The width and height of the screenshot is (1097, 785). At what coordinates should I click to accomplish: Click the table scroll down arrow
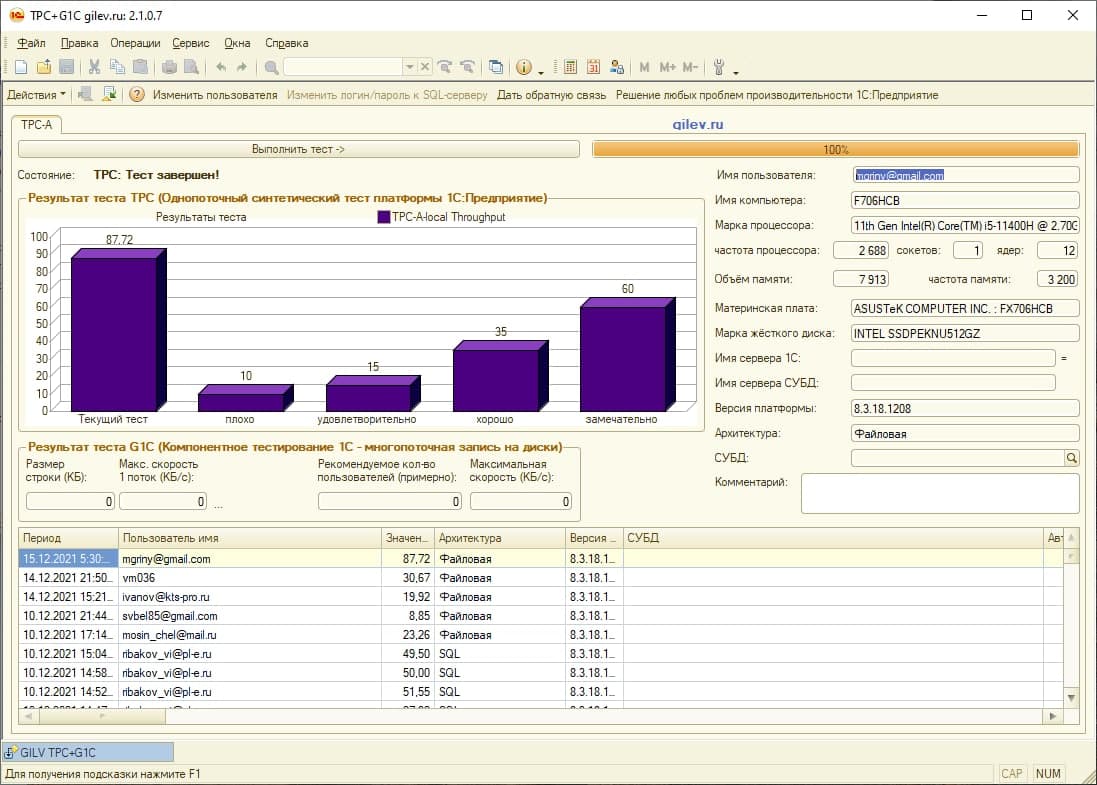(1070, 698)
